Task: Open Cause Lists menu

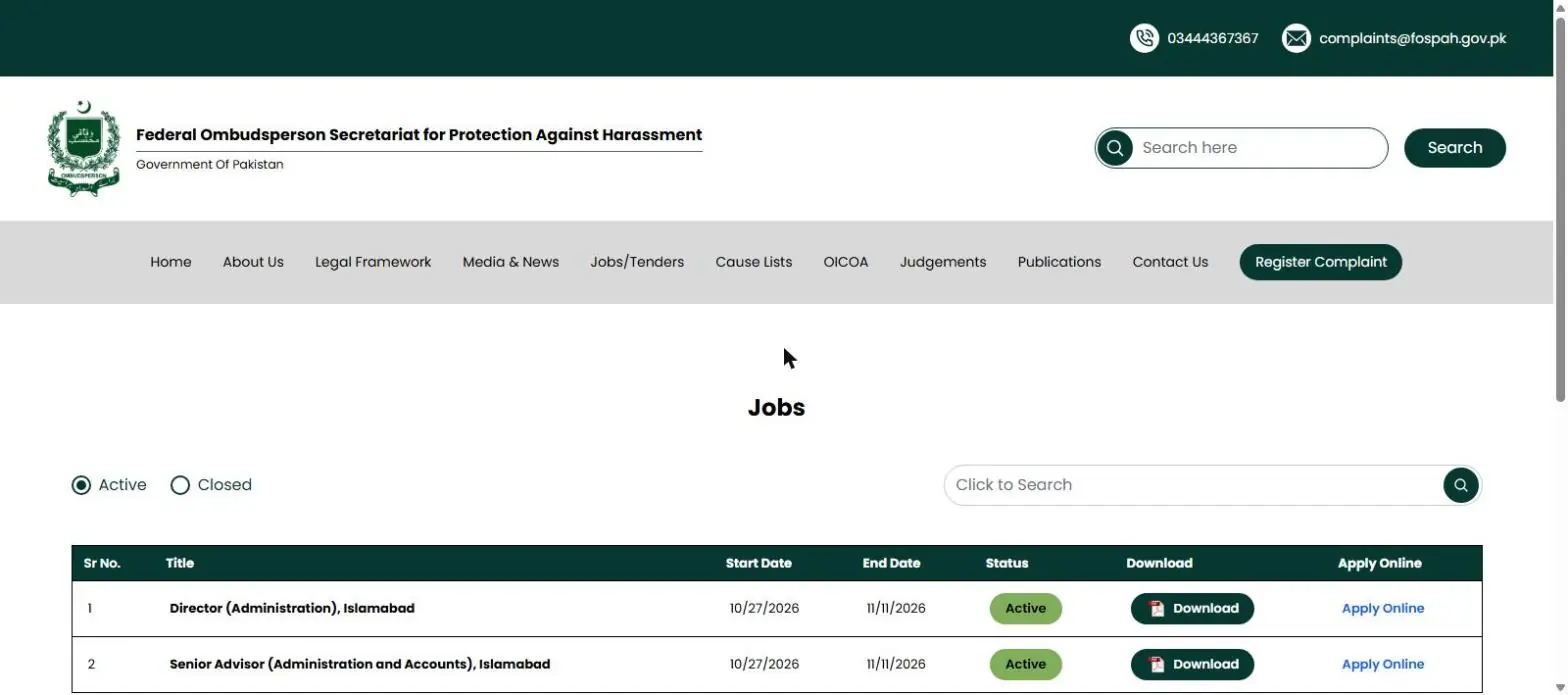Action: point(754,262)
